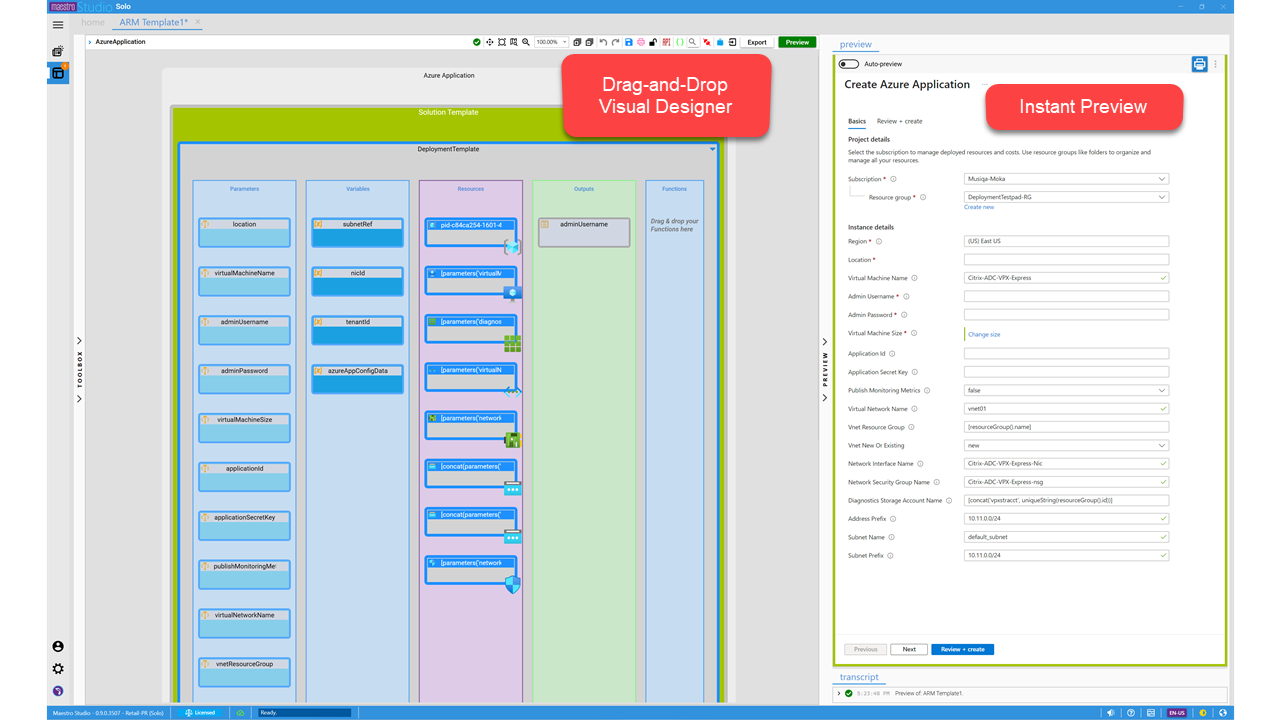Activate the zoom magnifier tool in the toolbar
This screenshot has width=1280, height=720.
(525, 42)
